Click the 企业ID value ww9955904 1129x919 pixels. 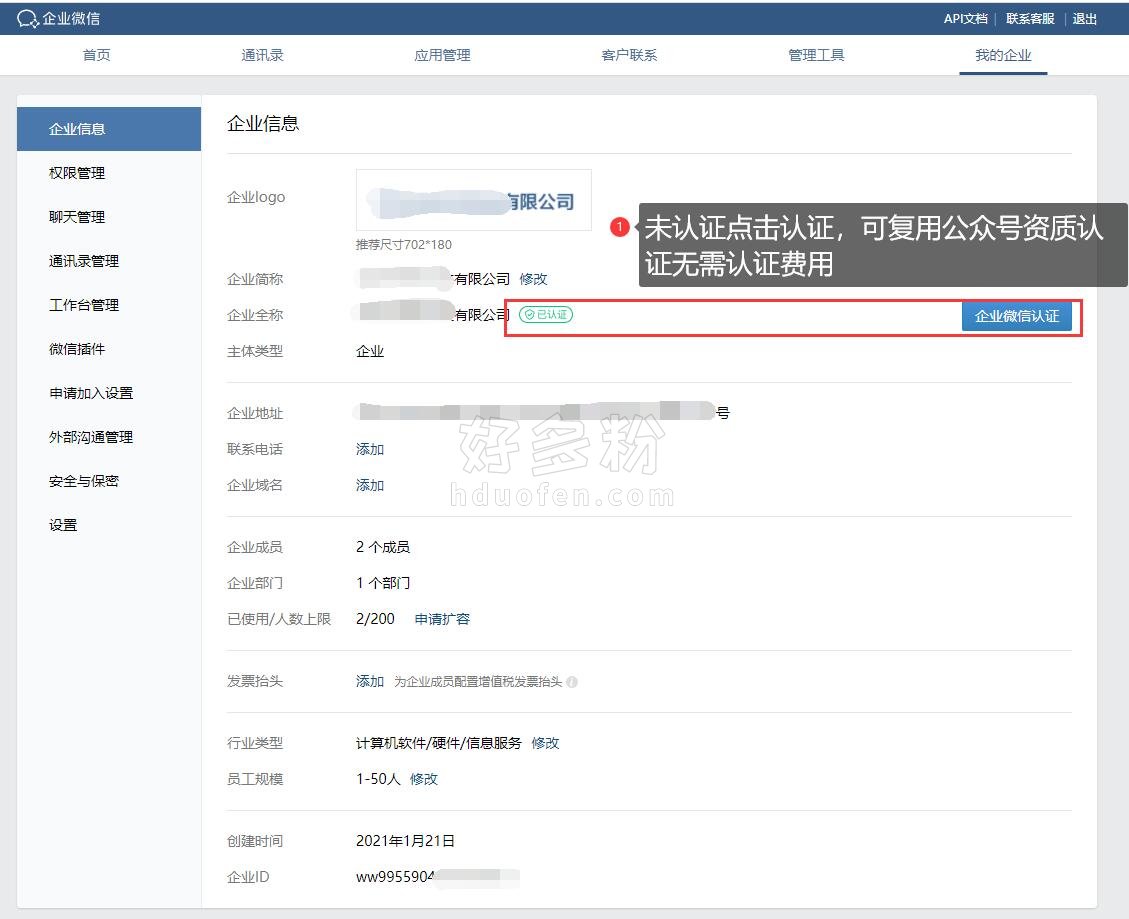395,877
